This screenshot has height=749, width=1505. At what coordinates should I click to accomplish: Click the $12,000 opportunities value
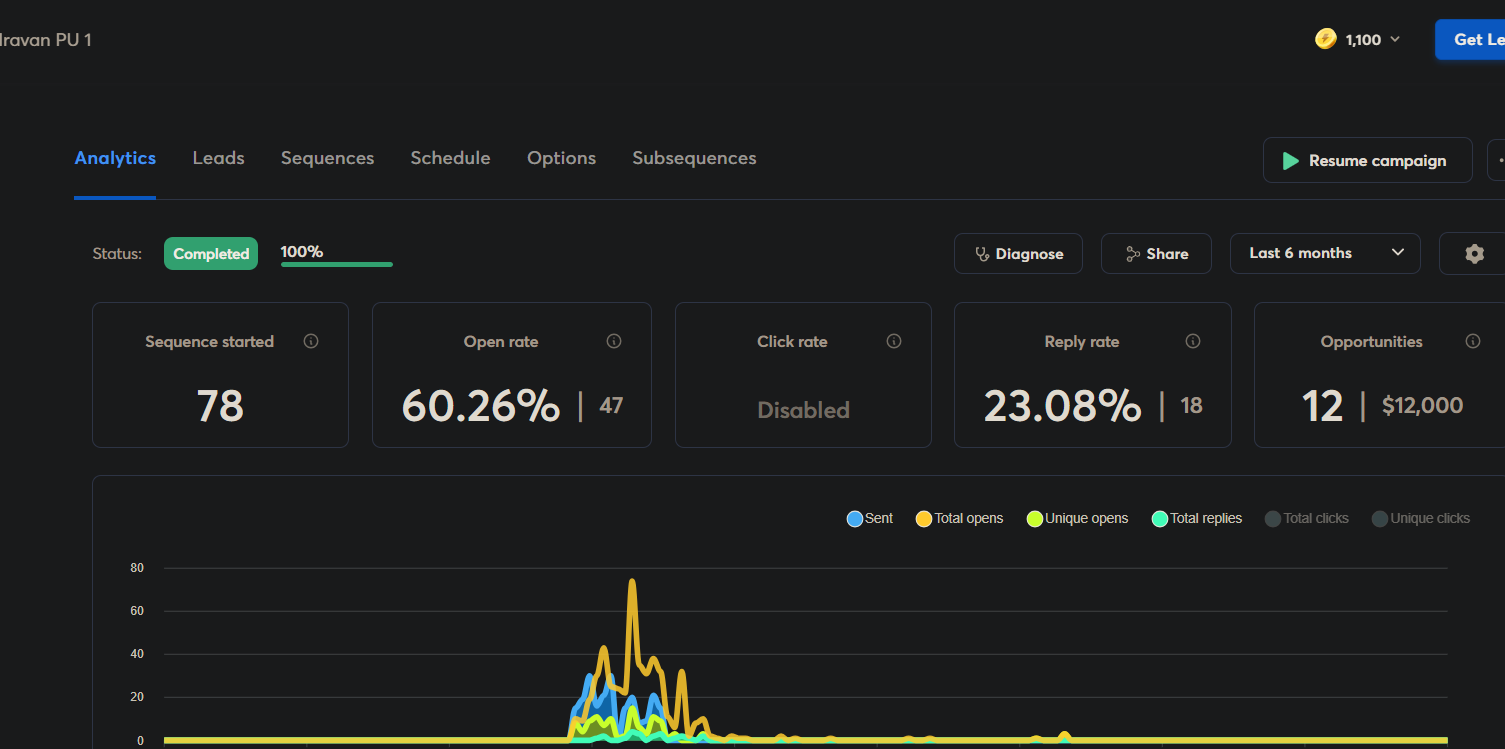(1422, 405)
